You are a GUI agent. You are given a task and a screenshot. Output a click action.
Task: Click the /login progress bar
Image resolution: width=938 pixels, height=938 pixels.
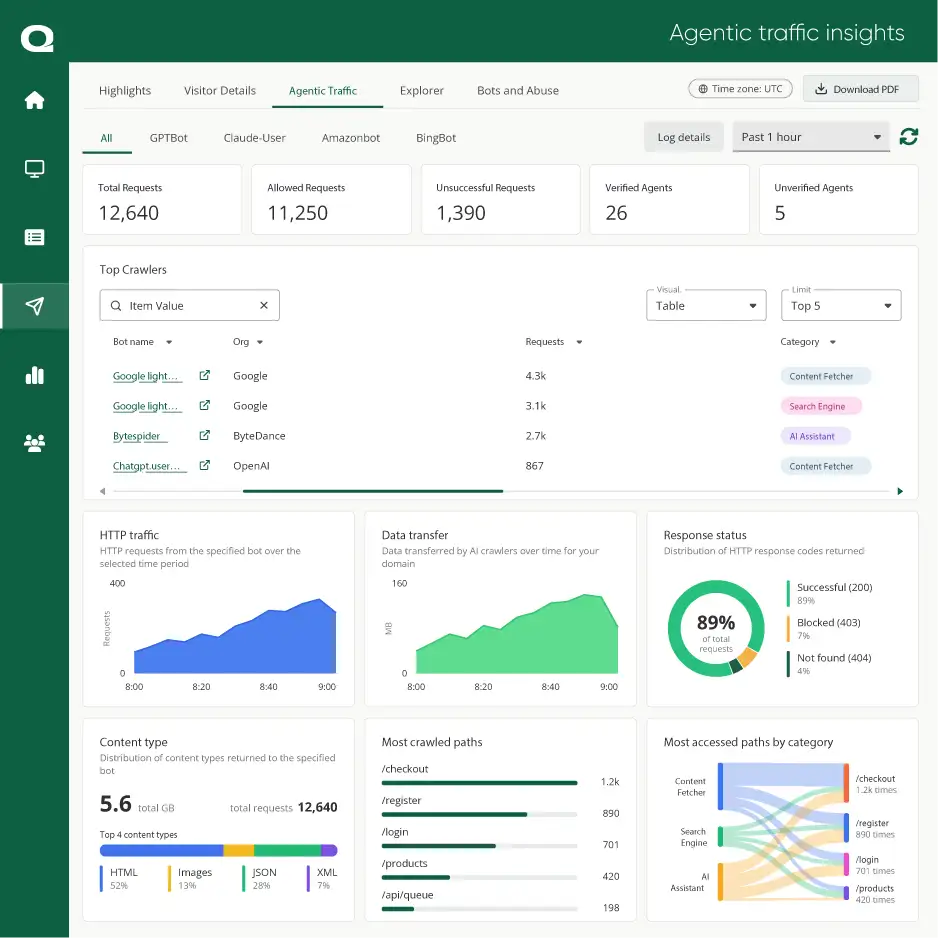[x=479, y=846]
